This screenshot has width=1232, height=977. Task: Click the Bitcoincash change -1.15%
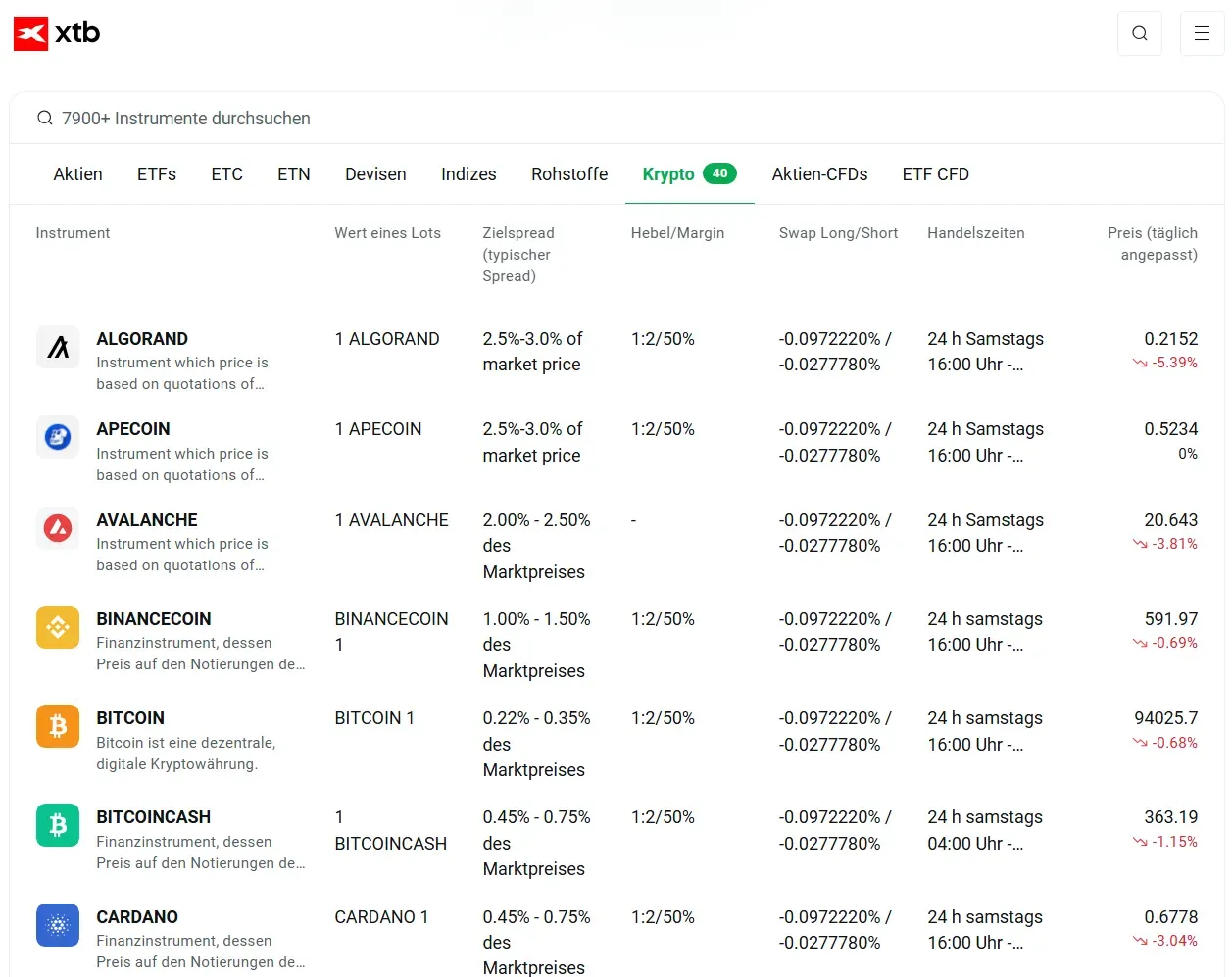1165,842
